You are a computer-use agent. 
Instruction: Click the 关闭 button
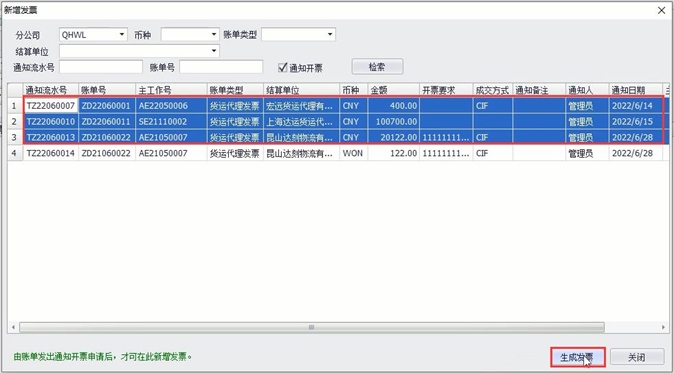tap(637, 357)
